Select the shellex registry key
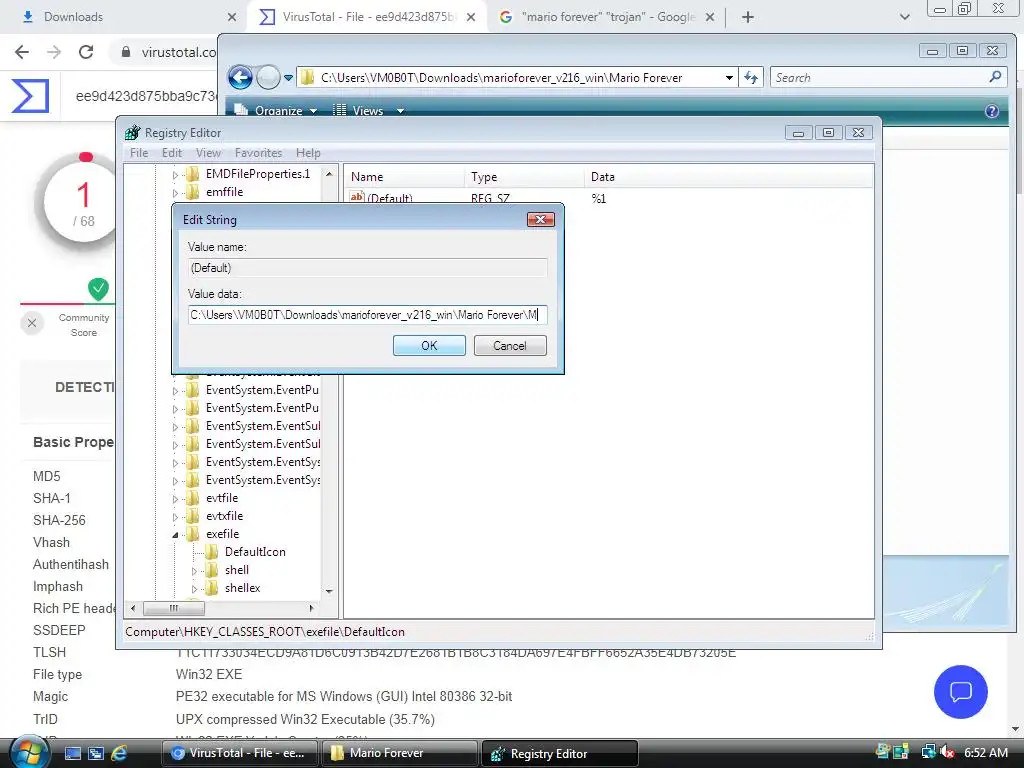 pos(243,588)
